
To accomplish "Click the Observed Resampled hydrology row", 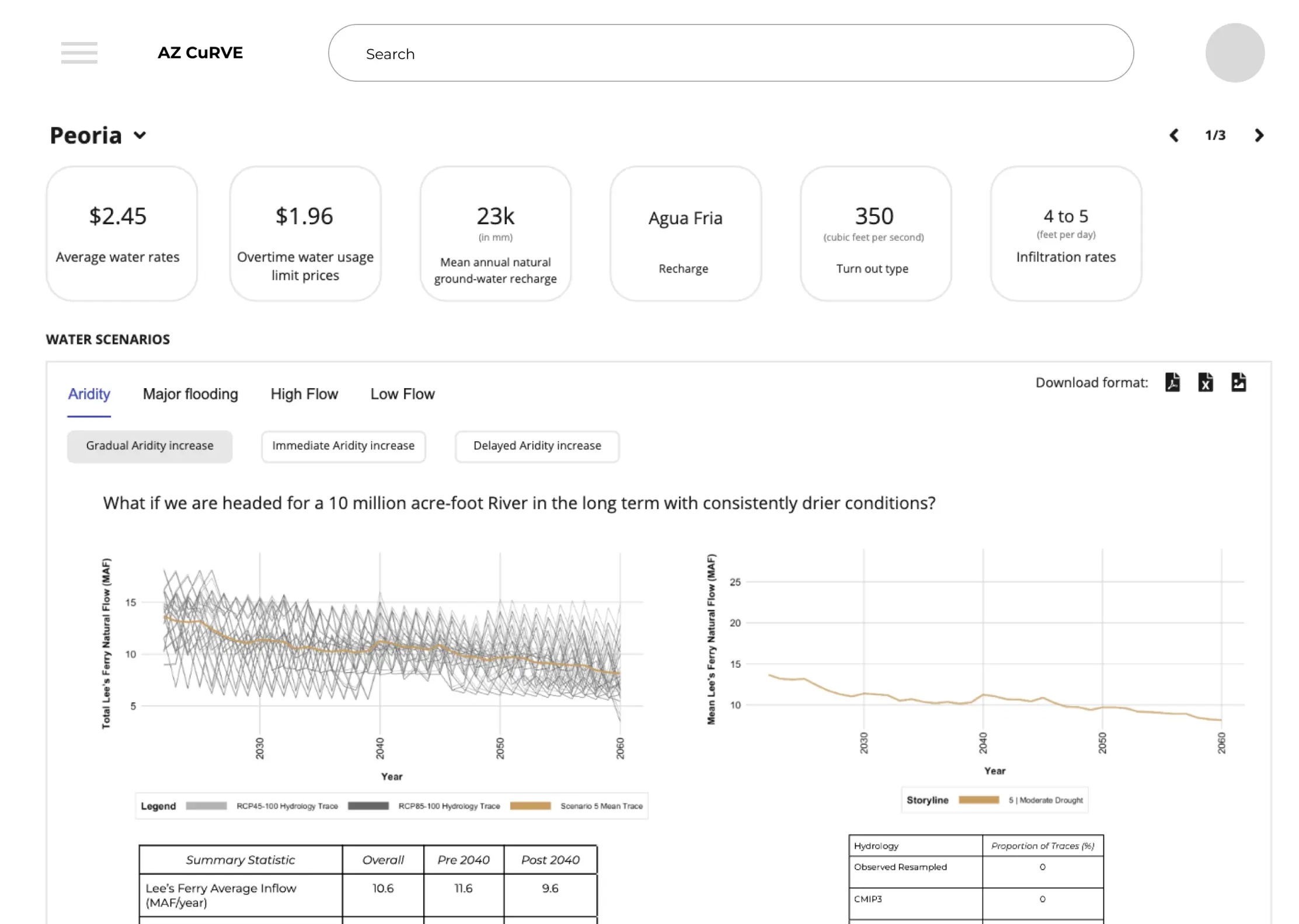I will point(976,873).
